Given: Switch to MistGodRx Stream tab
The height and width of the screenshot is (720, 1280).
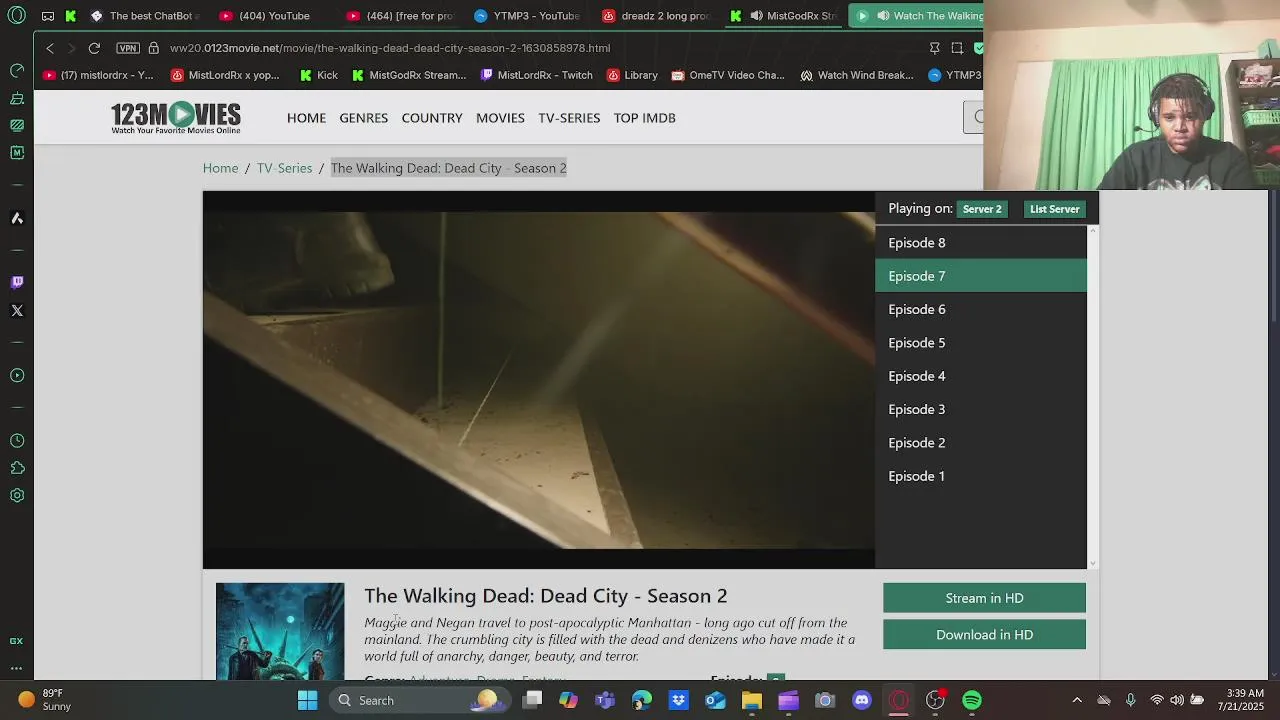Looking at the screenshot, I should (x=783, y=16).
